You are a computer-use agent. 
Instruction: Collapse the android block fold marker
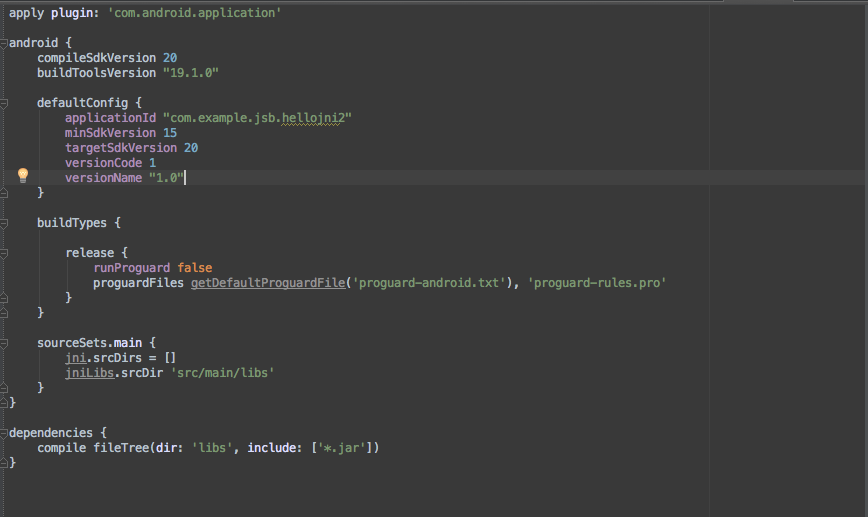pos(3,43)
